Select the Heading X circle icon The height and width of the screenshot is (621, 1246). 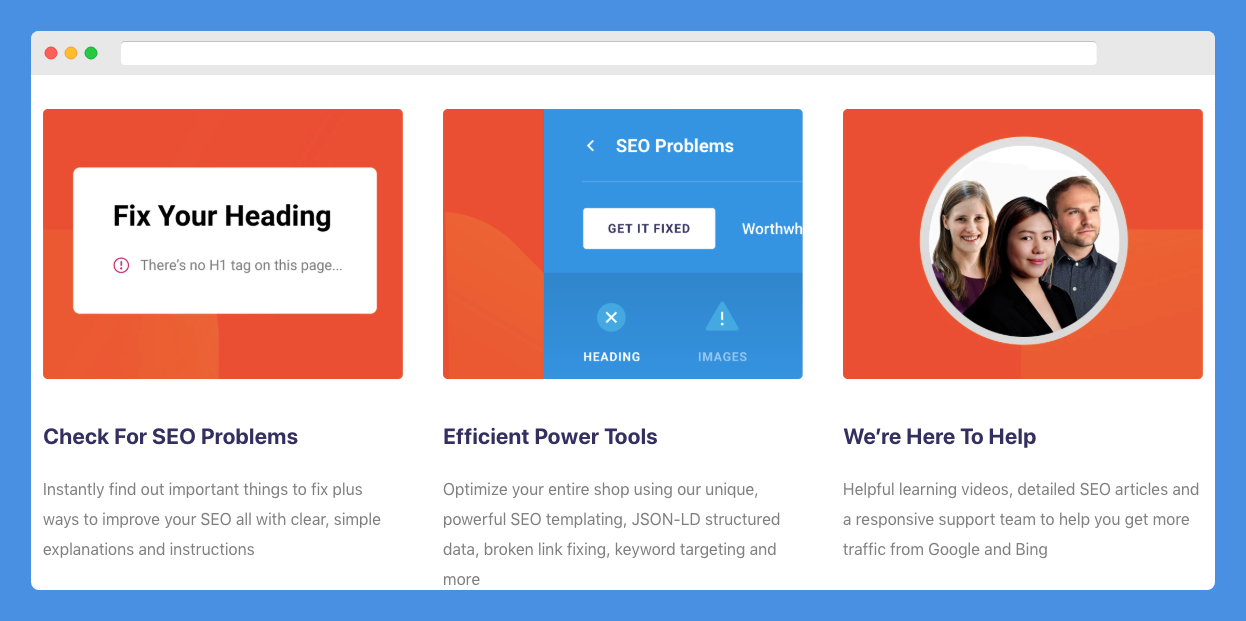coord(611,318)
